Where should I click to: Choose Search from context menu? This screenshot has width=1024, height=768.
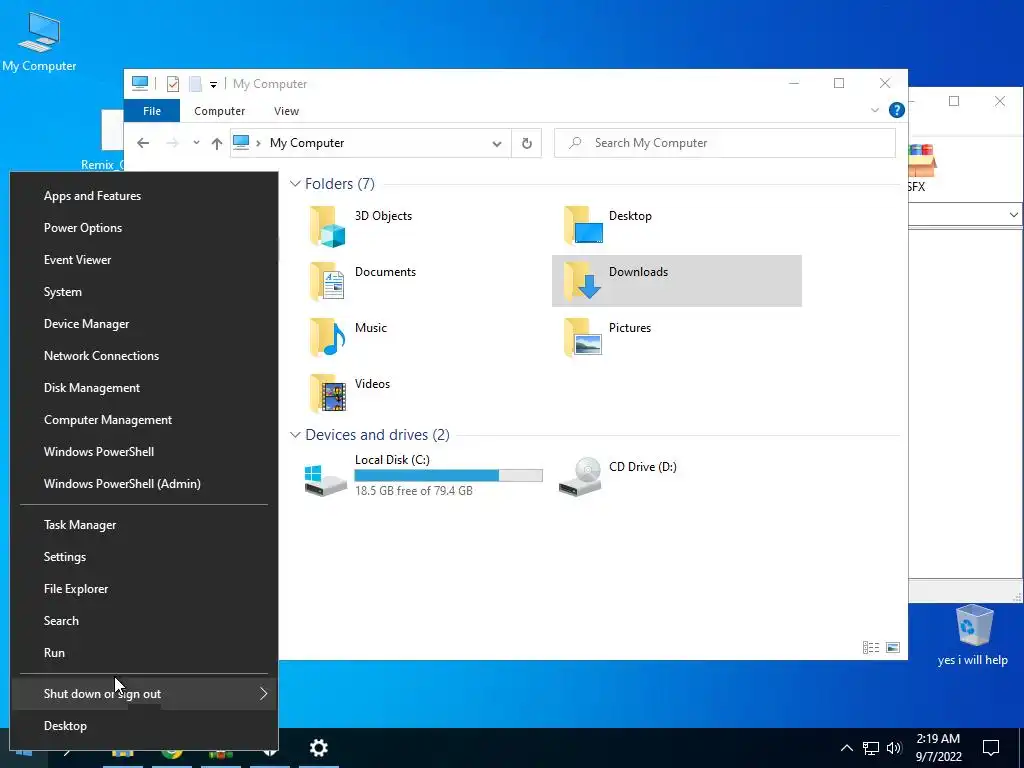[144, 621]
